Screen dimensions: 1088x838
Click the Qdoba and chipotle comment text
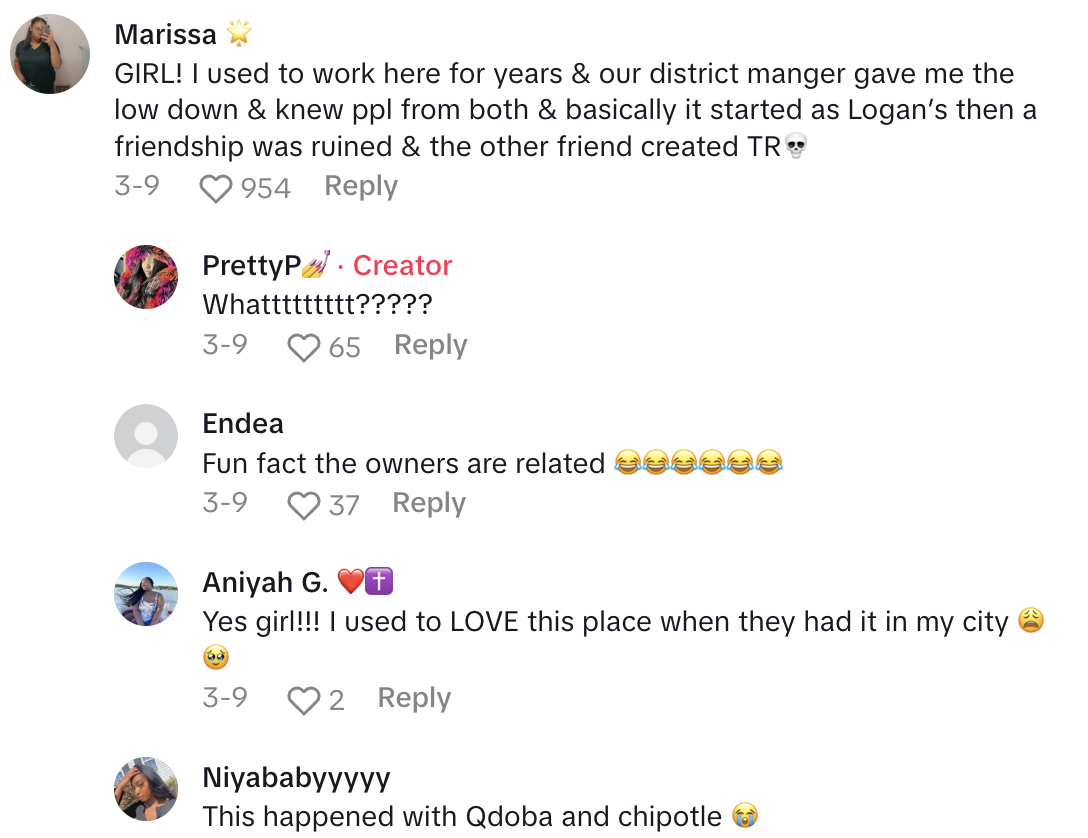coord(462,816)
